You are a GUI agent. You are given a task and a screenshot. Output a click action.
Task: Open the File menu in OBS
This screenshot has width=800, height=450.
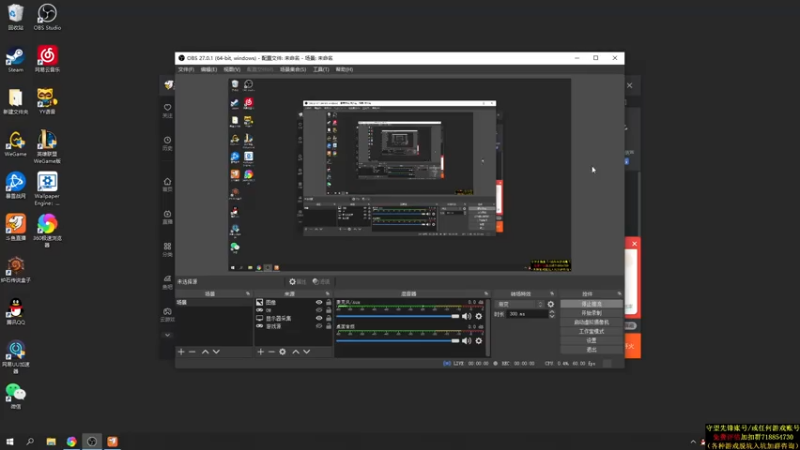185,69
